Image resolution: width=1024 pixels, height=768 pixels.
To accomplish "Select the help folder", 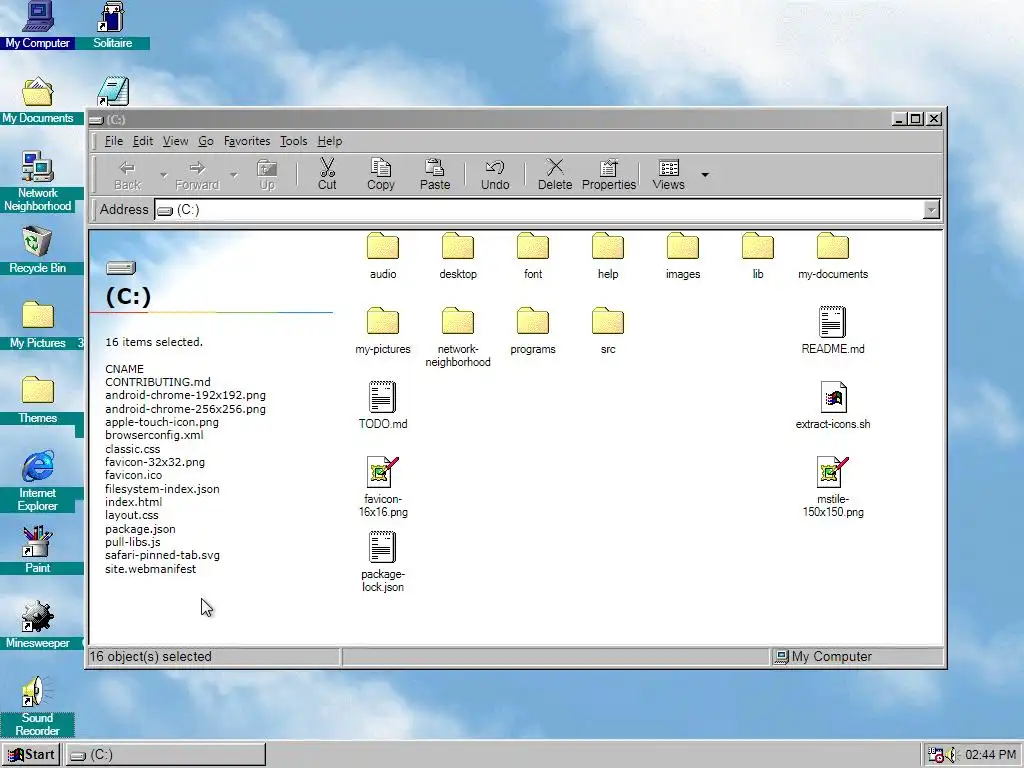I will [x=608, y=255].
